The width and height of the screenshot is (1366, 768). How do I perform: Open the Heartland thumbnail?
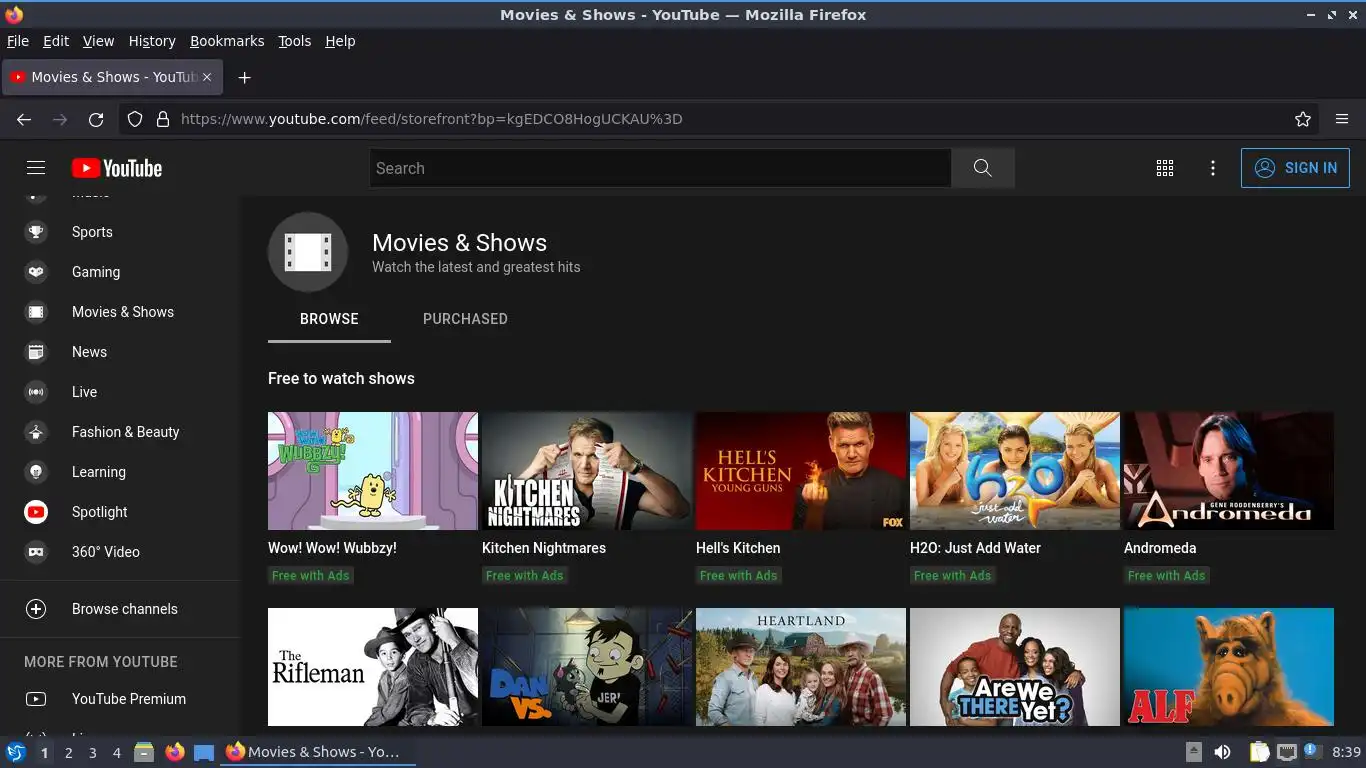click(x=801, y=667)
